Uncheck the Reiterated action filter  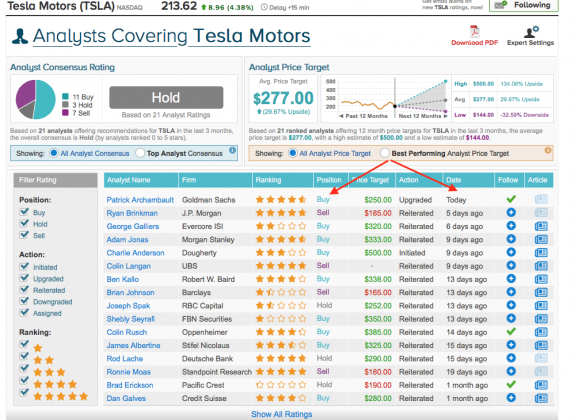coord(24,289)
